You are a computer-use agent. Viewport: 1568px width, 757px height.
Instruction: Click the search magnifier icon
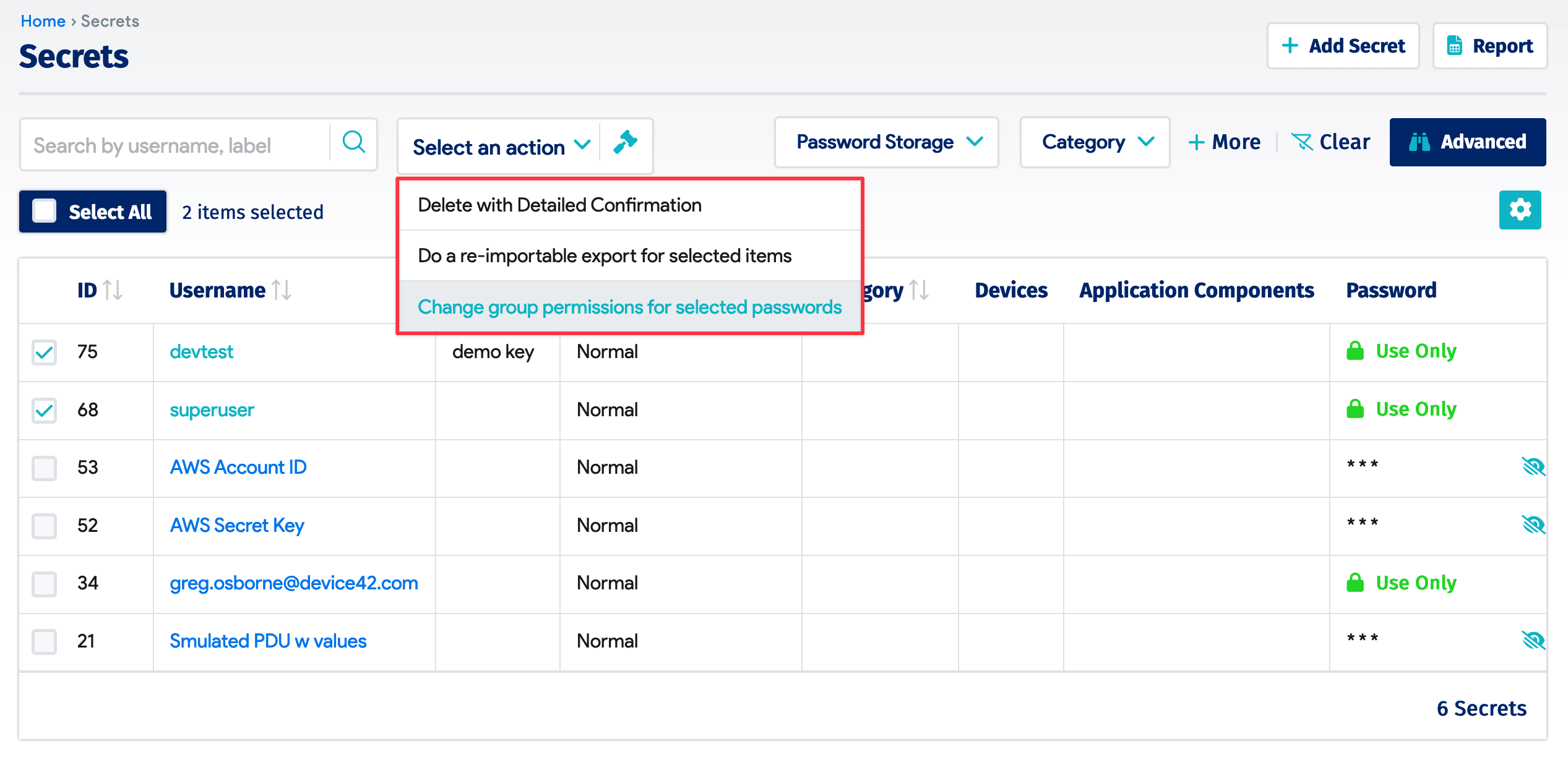(354, 142)
